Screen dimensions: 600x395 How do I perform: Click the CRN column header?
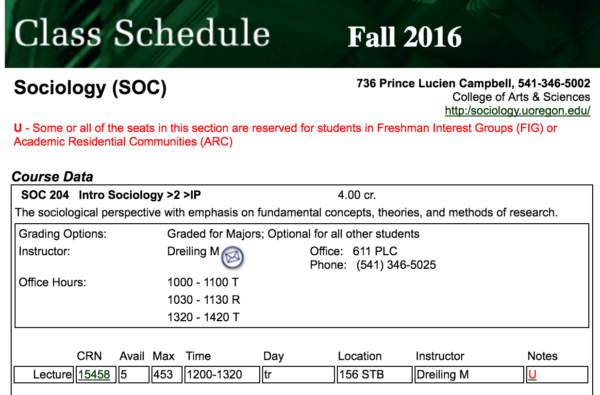click(89, 356)
